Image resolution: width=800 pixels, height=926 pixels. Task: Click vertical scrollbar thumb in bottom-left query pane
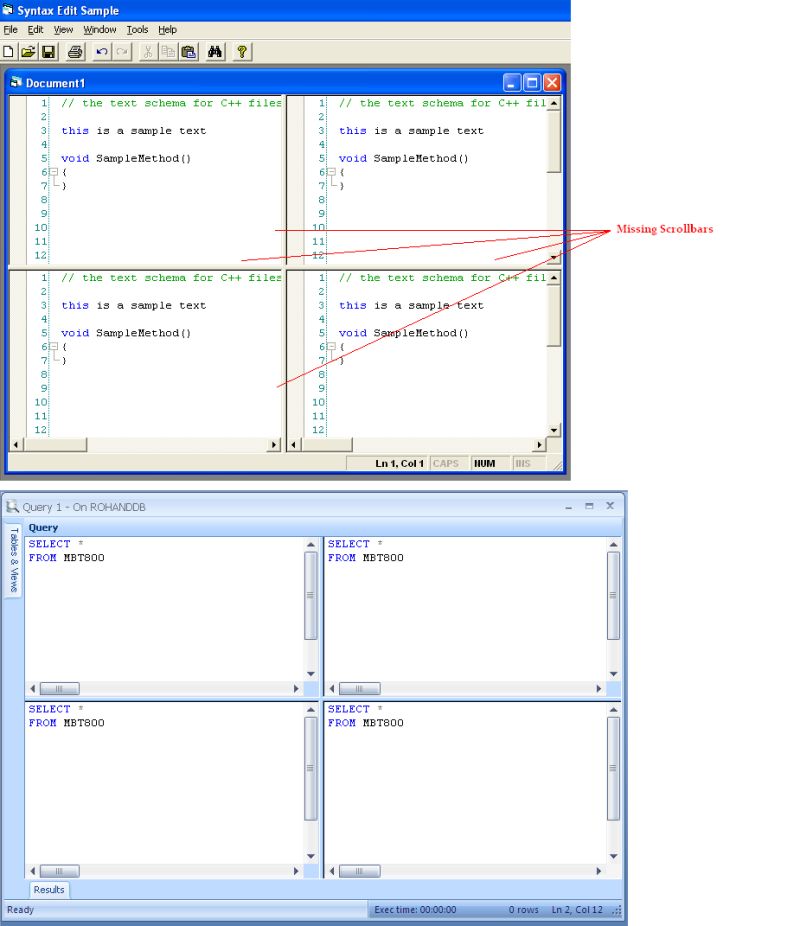click(311, 768)
